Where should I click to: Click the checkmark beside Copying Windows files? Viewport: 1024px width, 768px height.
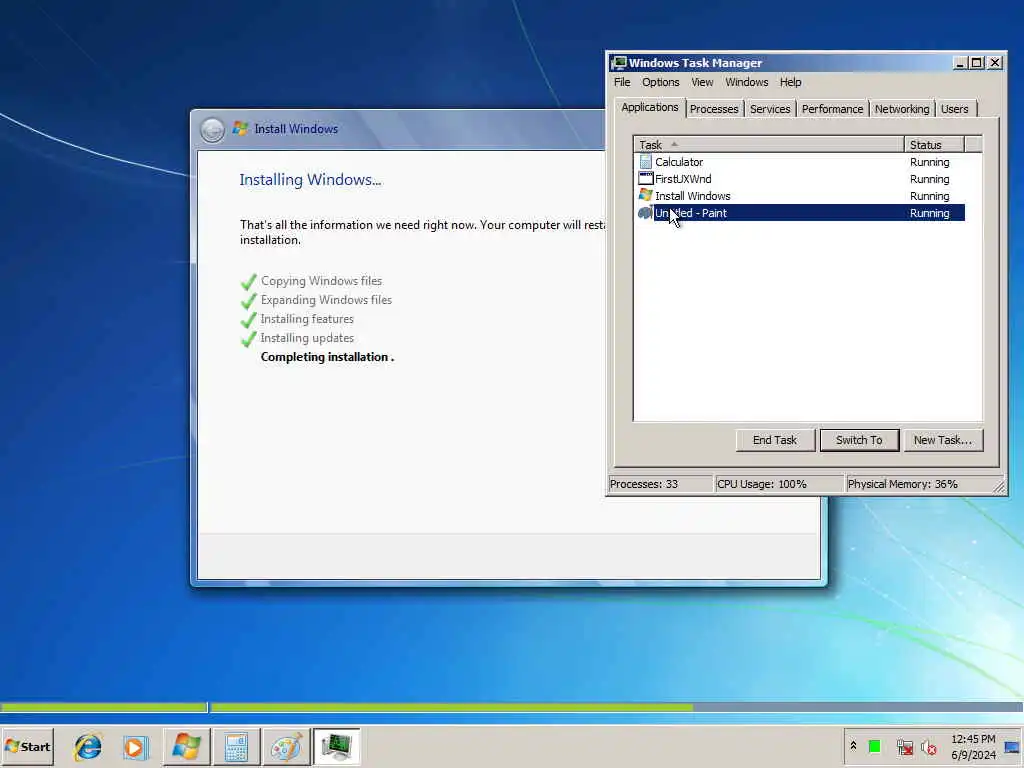click(248, 282)
